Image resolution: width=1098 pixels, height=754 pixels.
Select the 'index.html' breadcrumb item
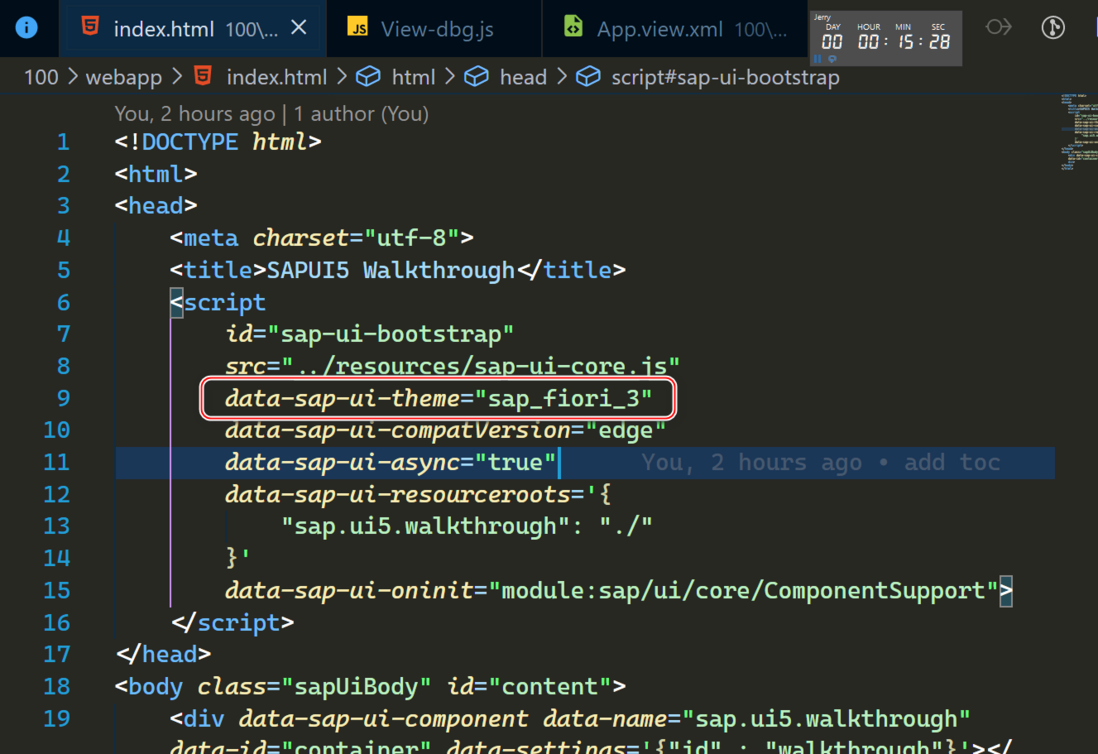pyautogui.click(x=277, y=77)
